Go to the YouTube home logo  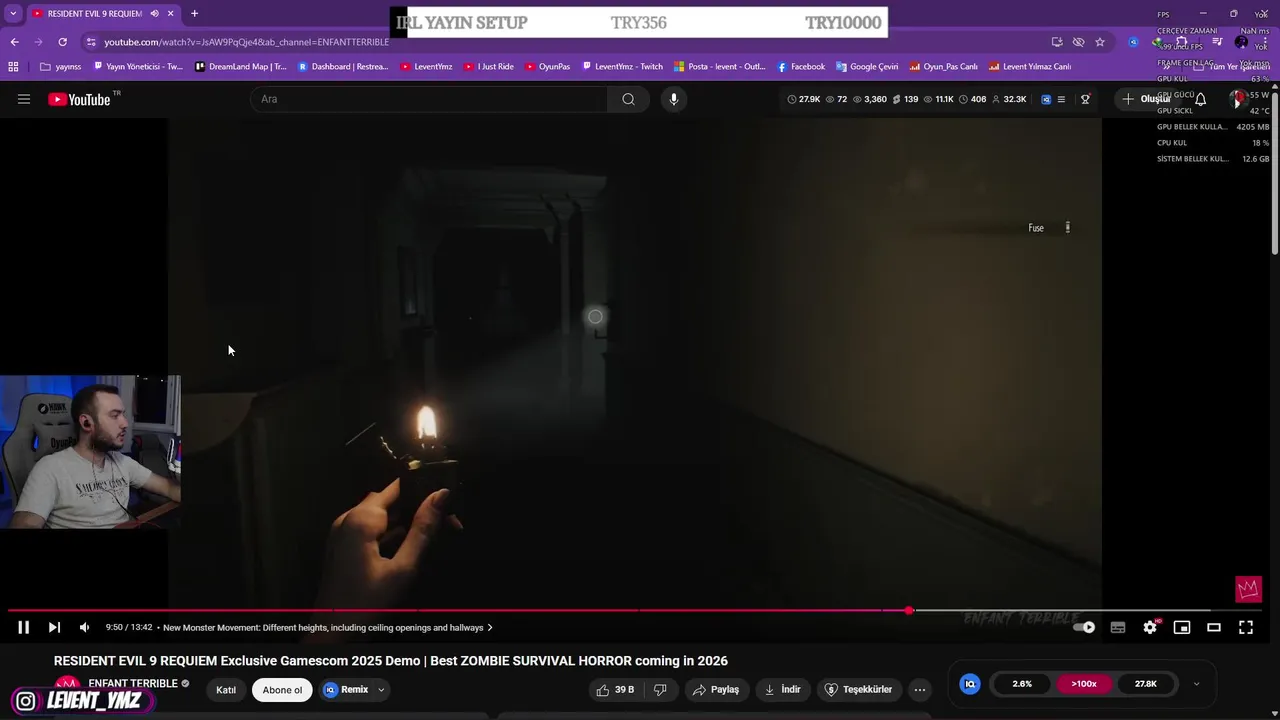coord(79,99)
